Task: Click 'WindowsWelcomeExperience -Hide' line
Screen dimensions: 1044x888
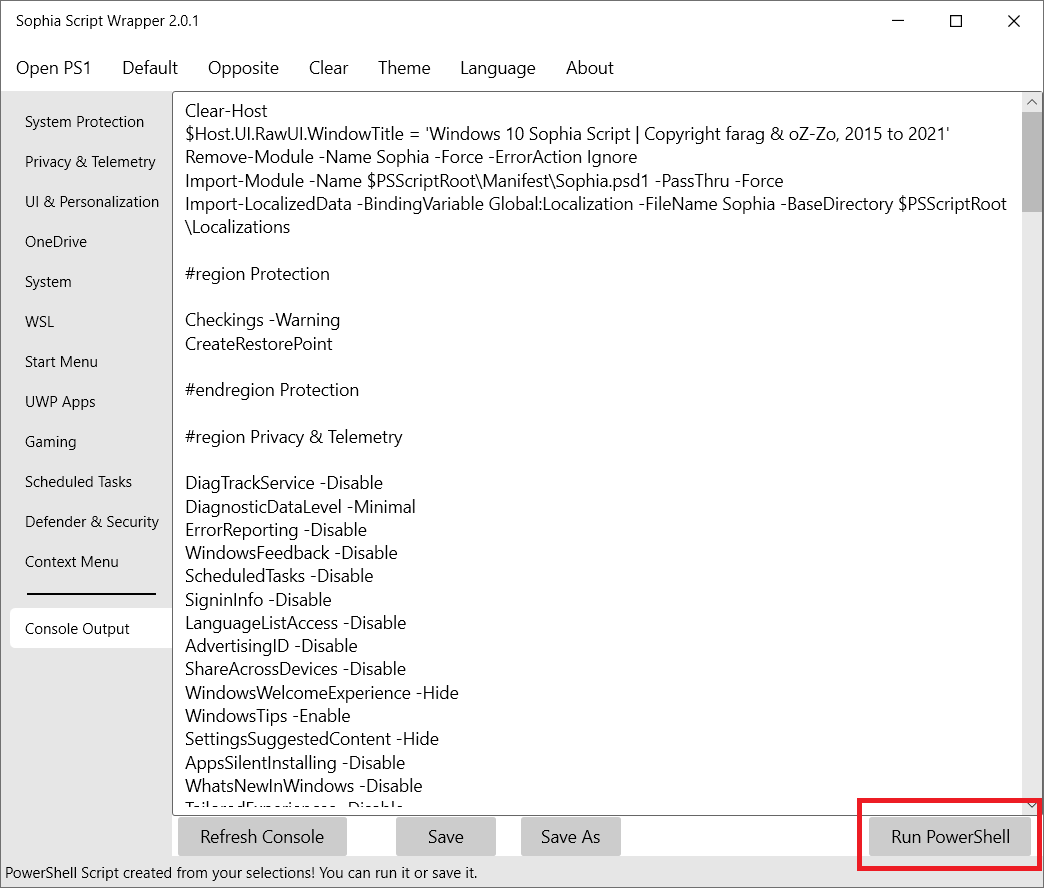Action: 322,693
